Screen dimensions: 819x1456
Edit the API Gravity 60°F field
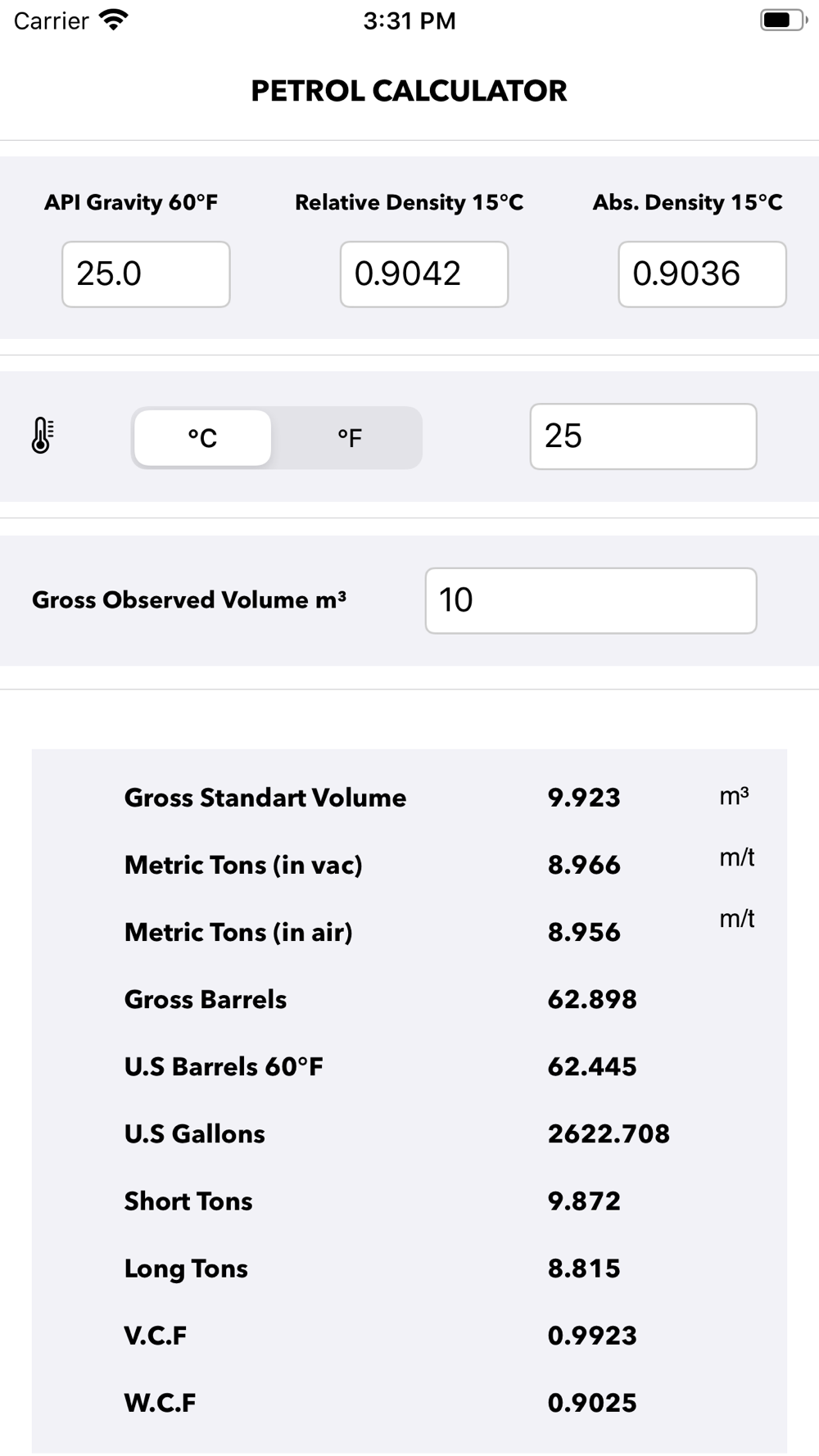146,274
